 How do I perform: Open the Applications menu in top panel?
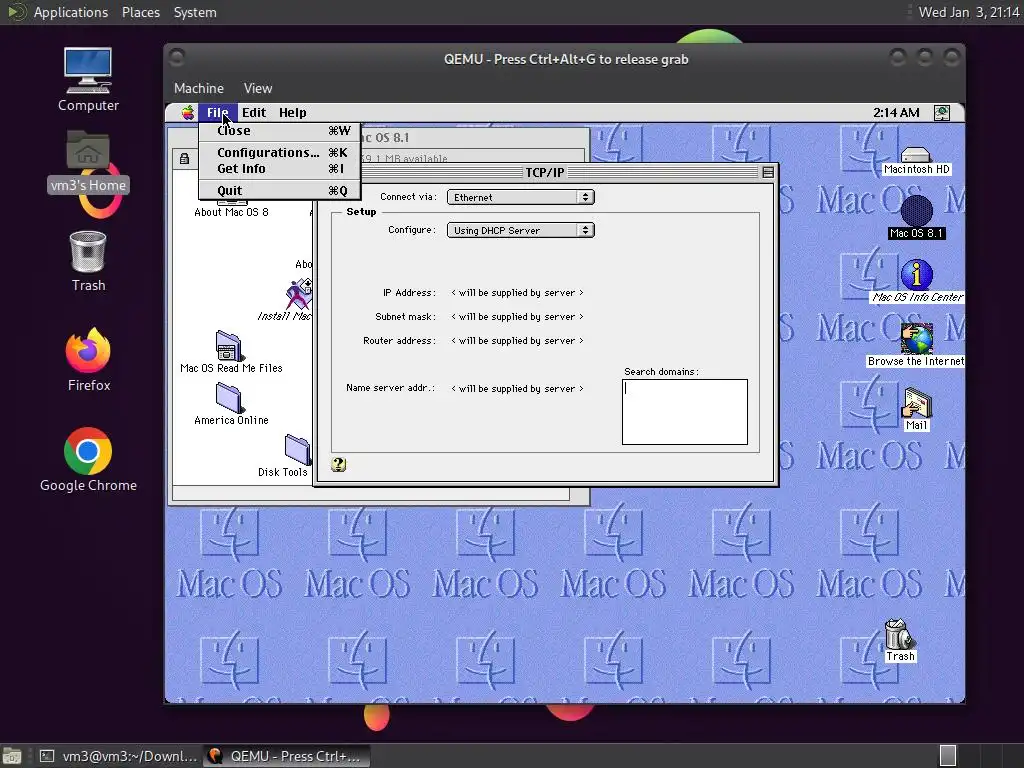tap(71, 12)
